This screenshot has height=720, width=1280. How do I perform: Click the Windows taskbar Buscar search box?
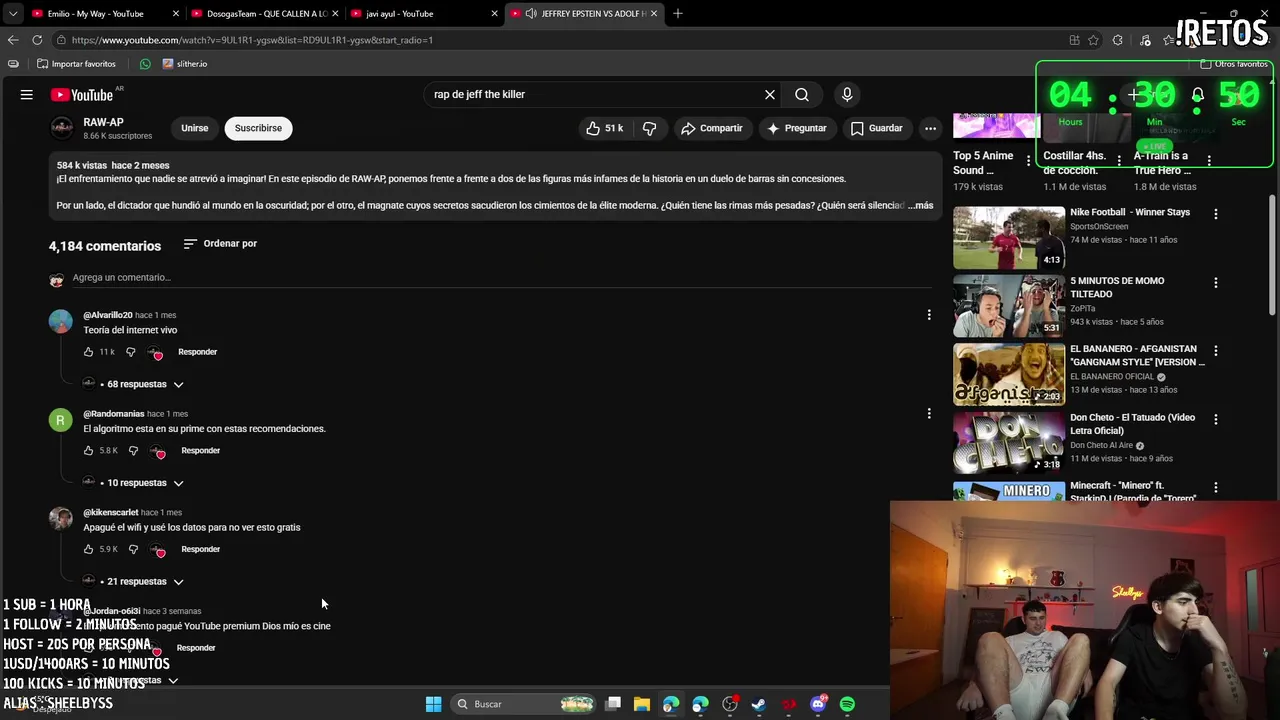point(525,704)
